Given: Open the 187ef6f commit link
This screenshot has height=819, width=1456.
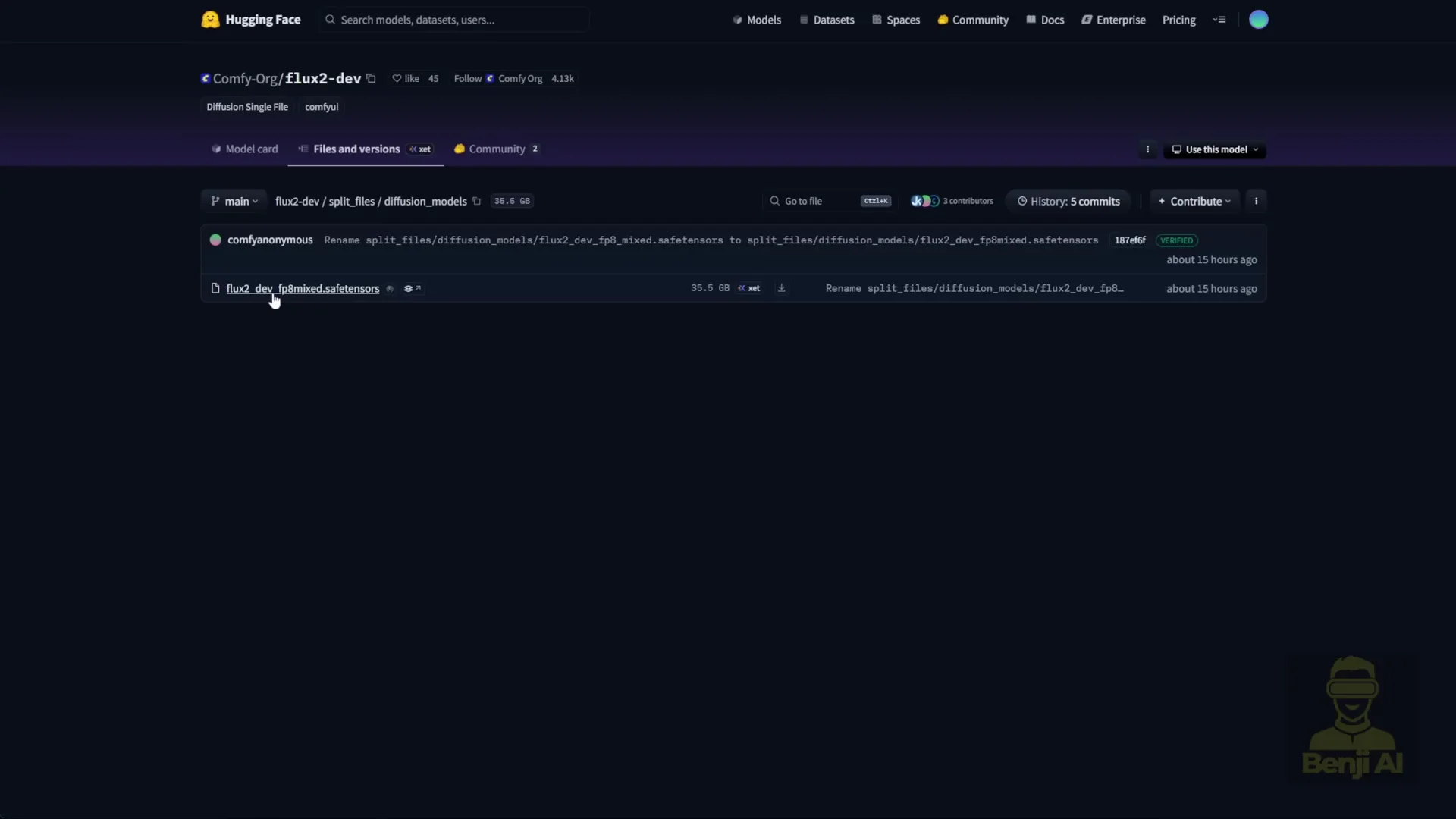Looking at the screenshot, I should [1129, 240].
